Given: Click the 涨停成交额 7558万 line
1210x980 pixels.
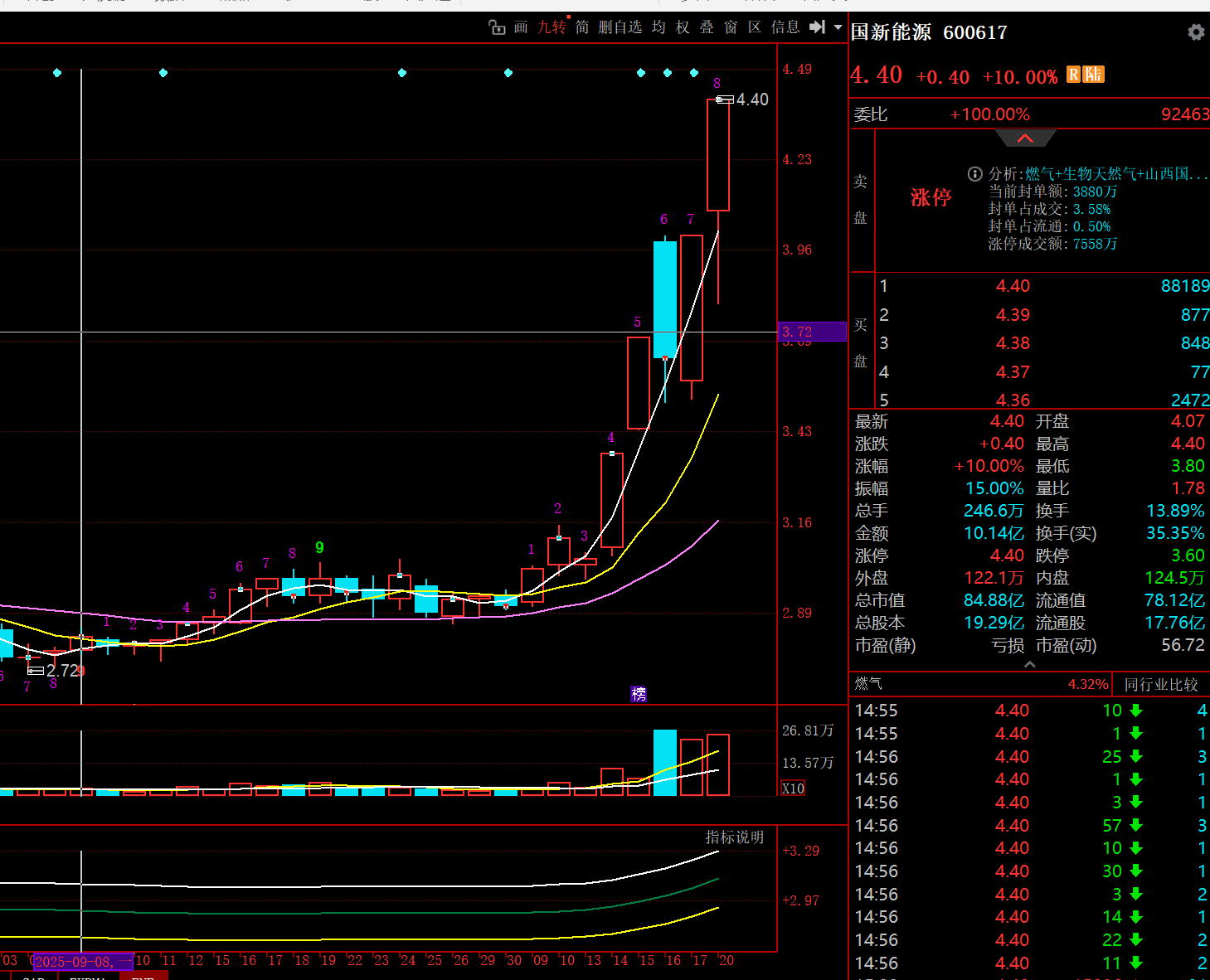Looking at the screenshot, I should click(1052, 244).
